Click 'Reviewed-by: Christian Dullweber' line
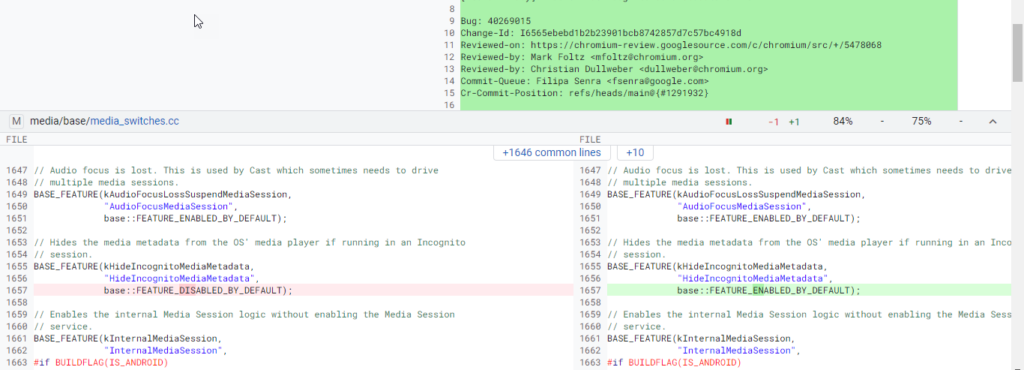The height and width of the screenshot is (370, 1024). [614, 69]
